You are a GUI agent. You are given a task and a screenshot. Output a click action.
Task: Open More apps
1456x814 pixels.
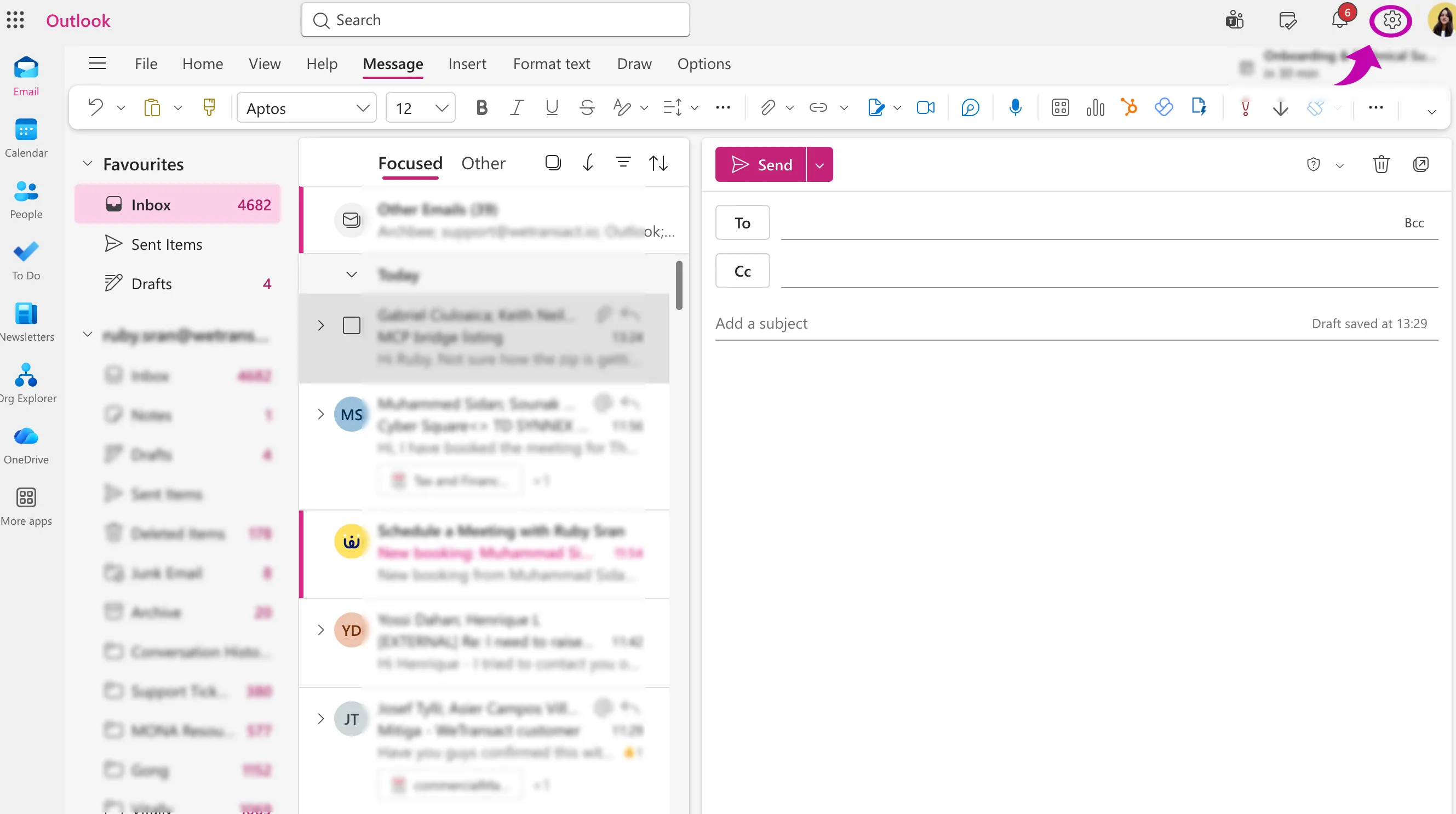pos(26,507)
